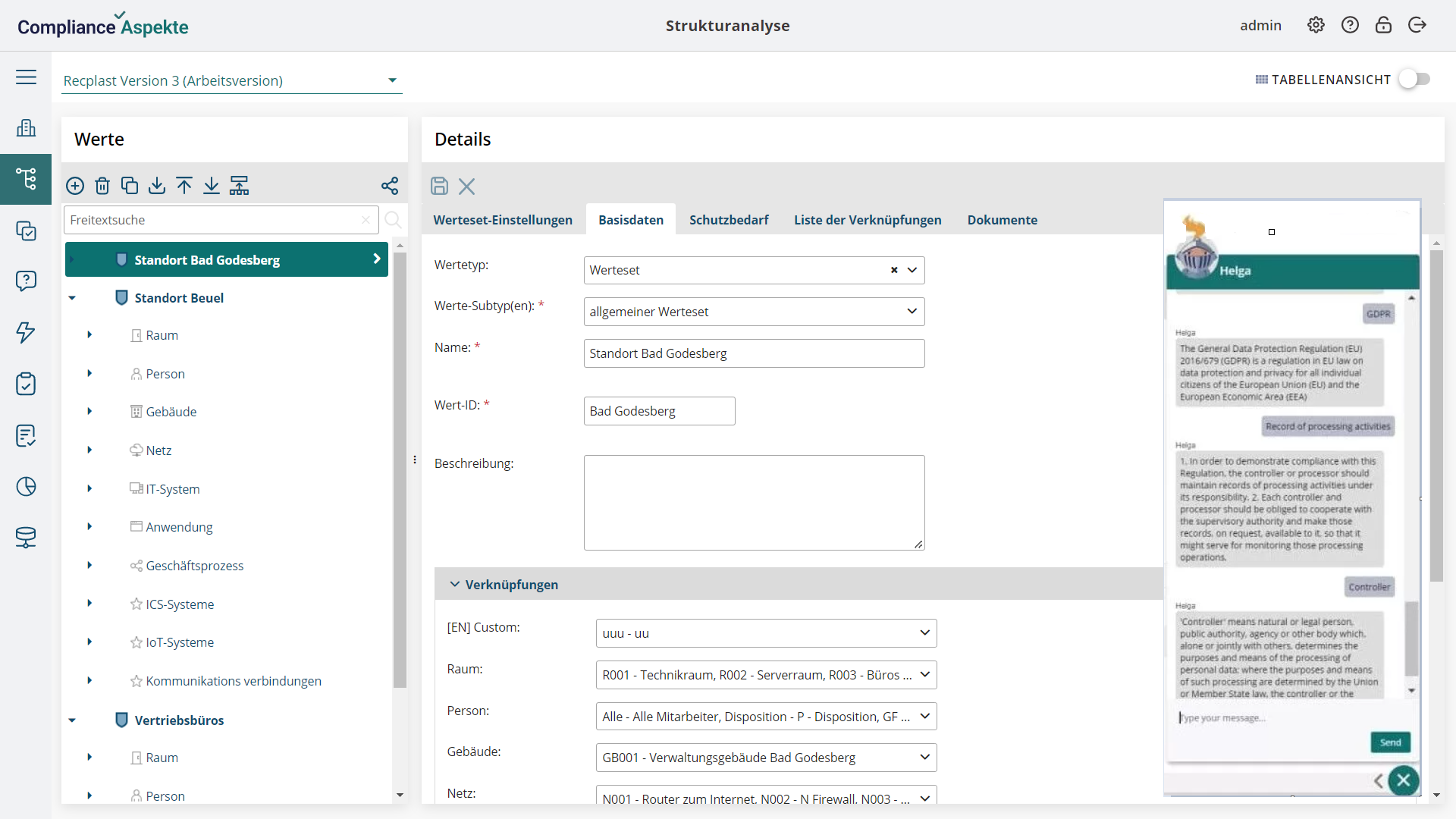The width and height of the screenshot is (1456, 819).
Task: Expand the Gebäude tree node
Action: pos(89,411)
